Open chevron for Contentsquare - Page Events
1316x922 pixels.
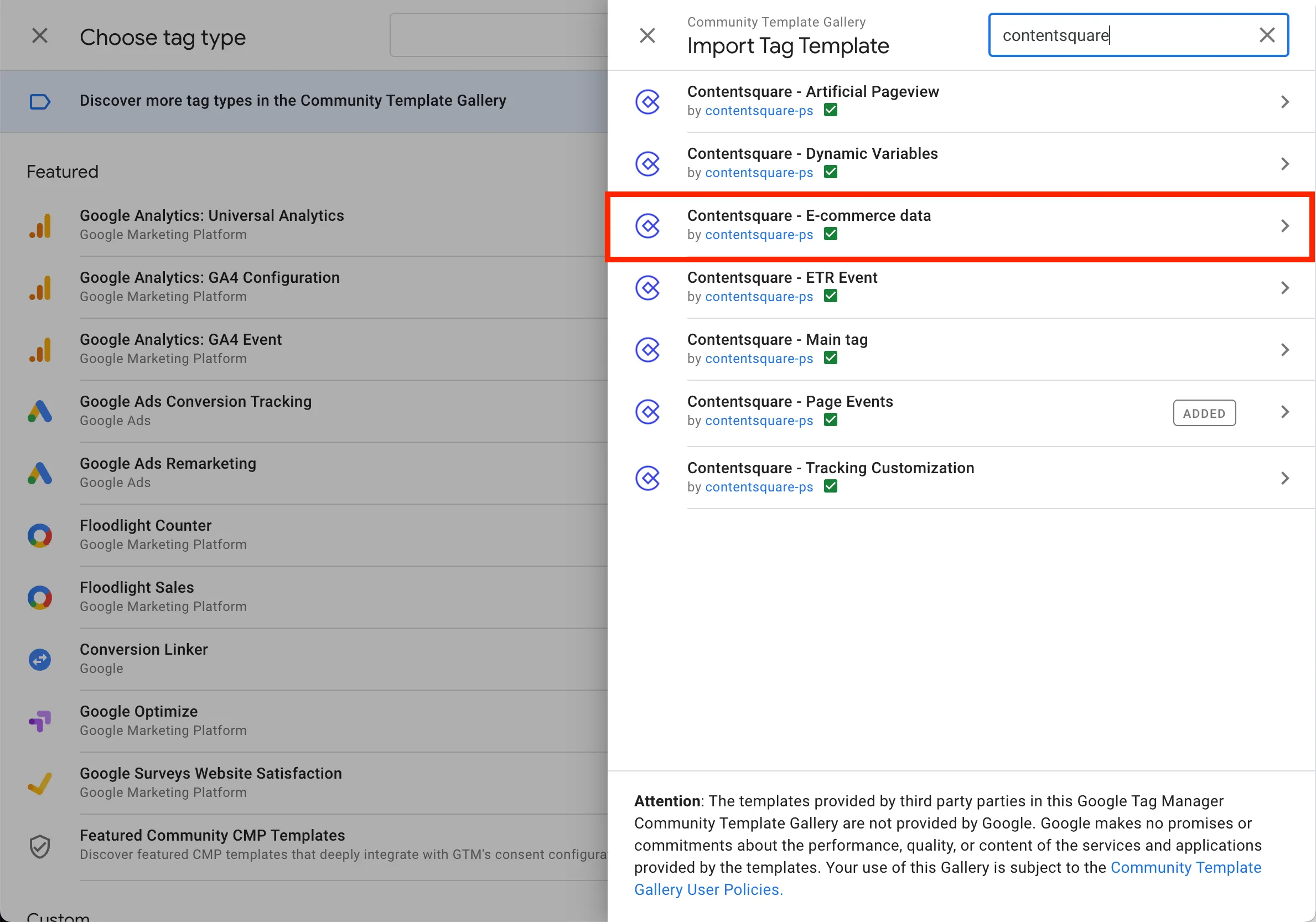tap(1284, 411)
